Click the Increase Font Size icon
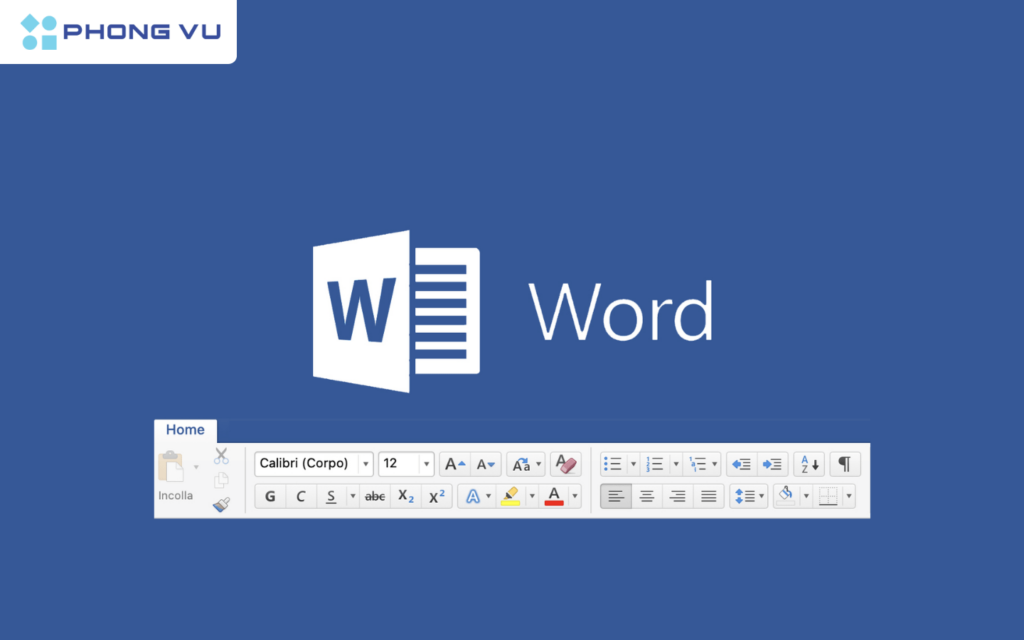1024x640 pixels. (x=454, y=463)
